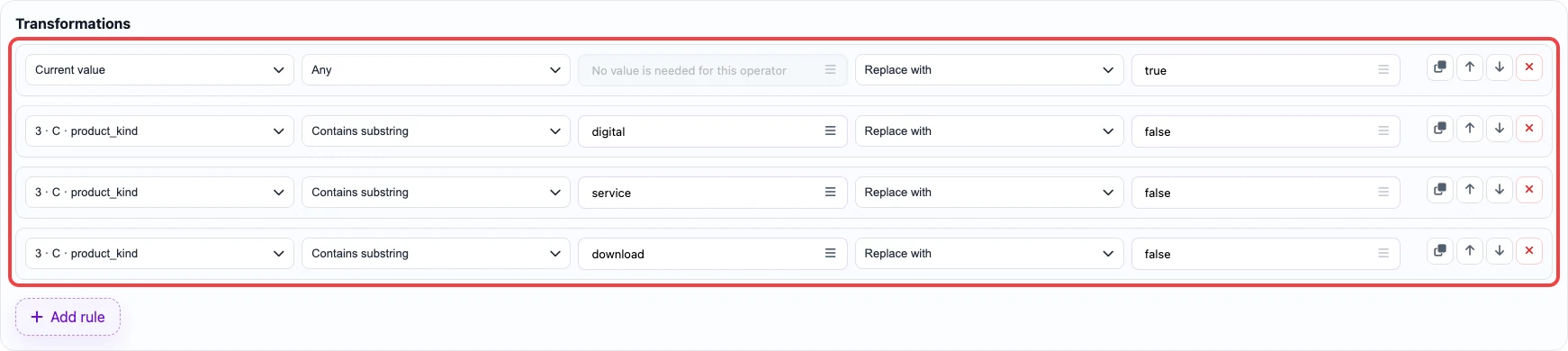This screenshot has width=1568, height=351.
Task: Move the 'digital' rule down
Action: click(x=1500, y=129)
